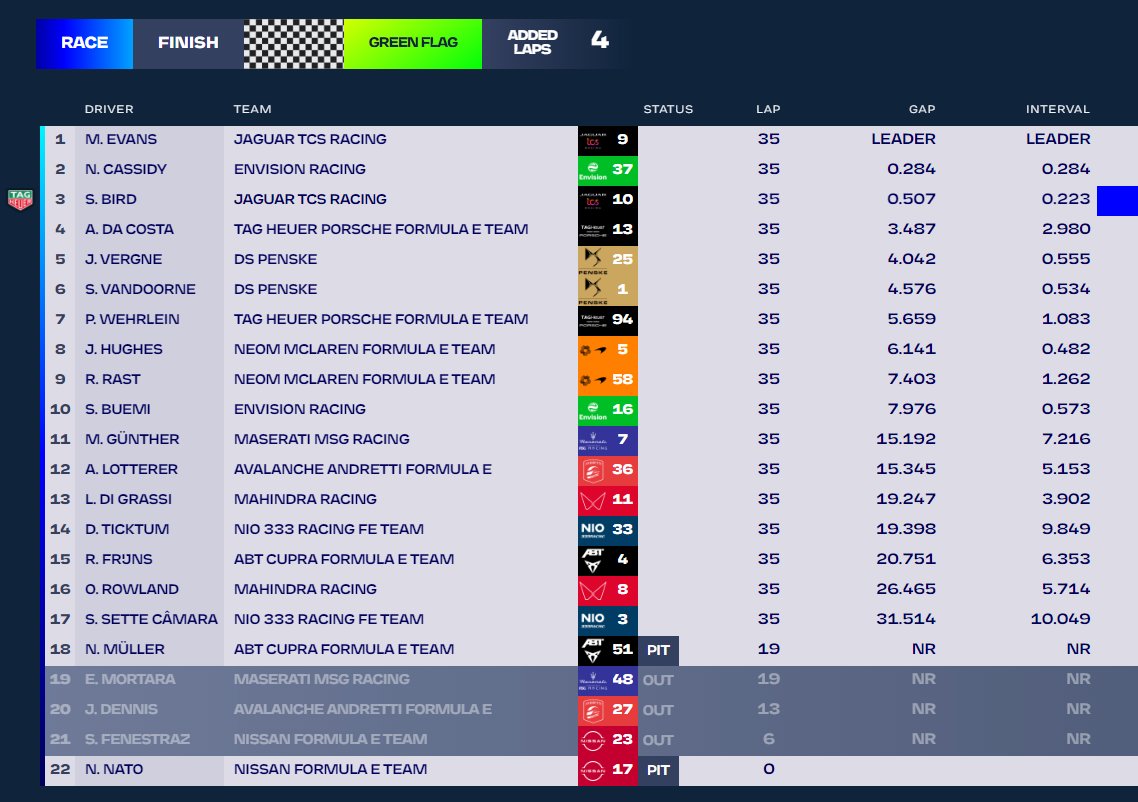Viewport: 1138px width, 802px height.
Task: Click Maserati car number 7 badge
Action: [x=607, y=440]
